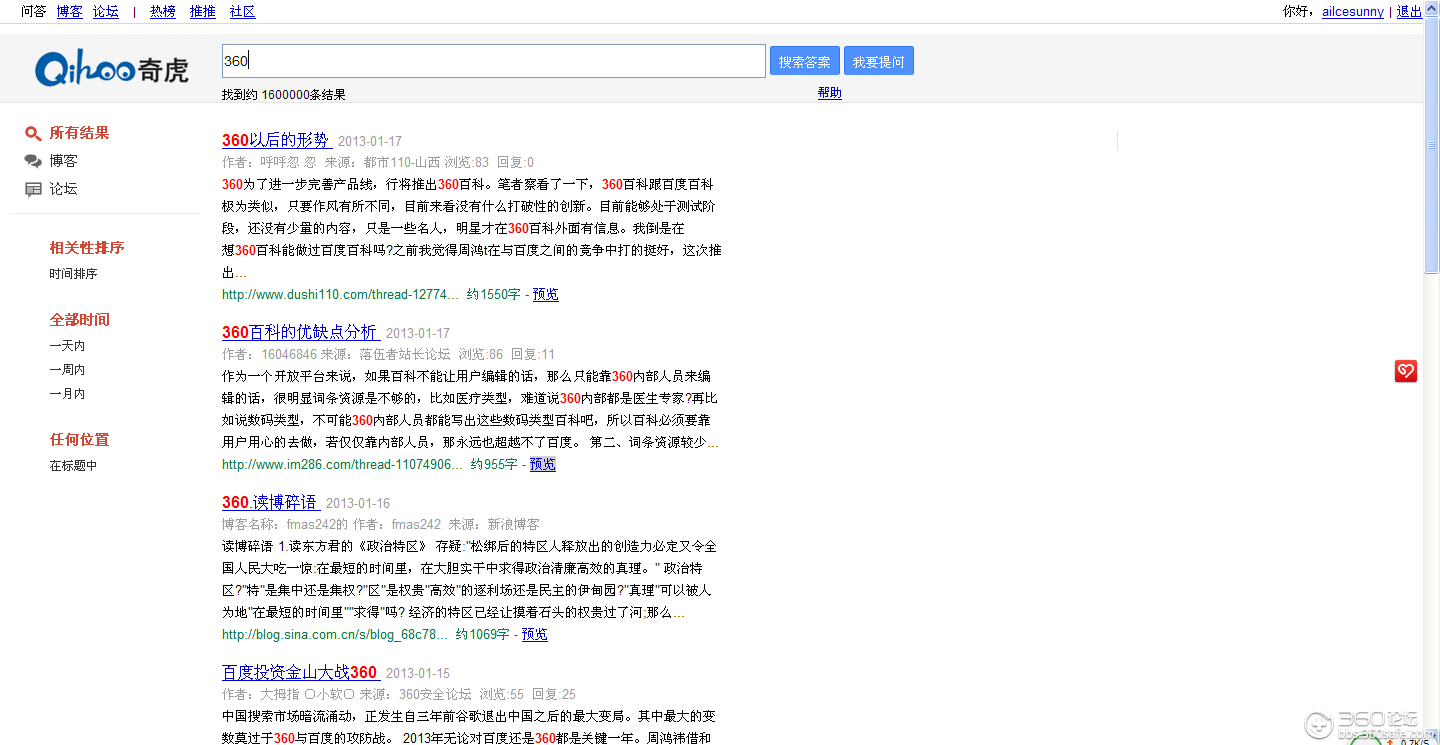Open 热榜 in the top navigation
Image resolution: width=1440 pixels, height=745 pixels.
pos(163,12)
